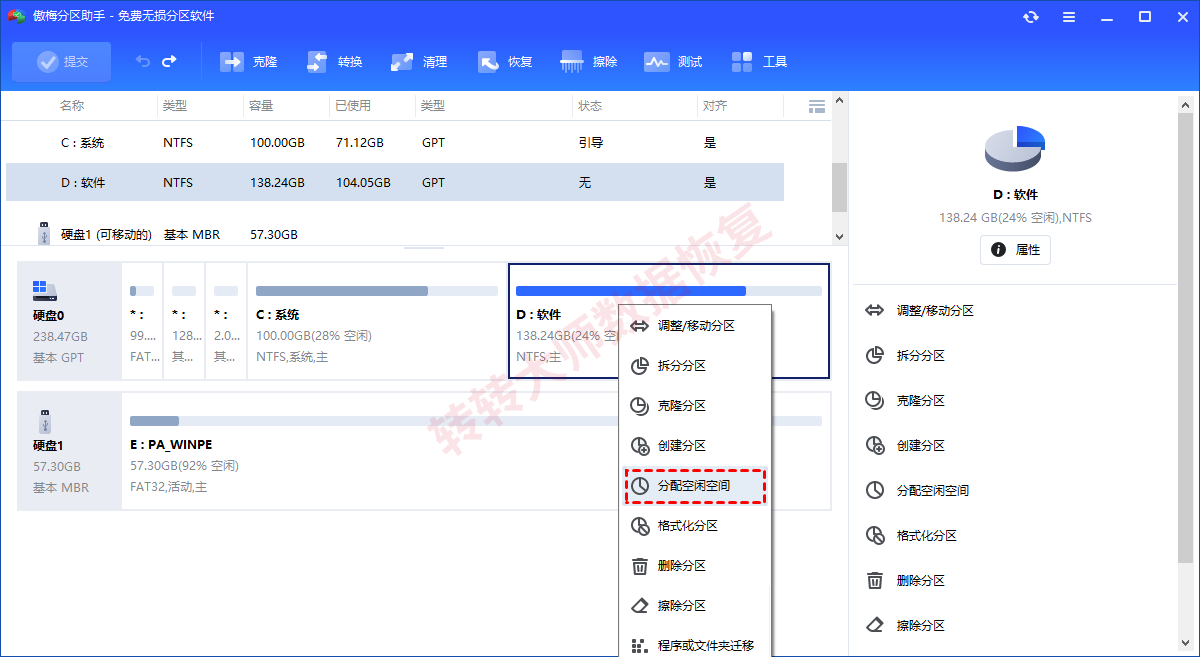Screen dimensions: 1200x657
Task: Select the 硬盘0 disk block
Action: [x=69, y=321]
